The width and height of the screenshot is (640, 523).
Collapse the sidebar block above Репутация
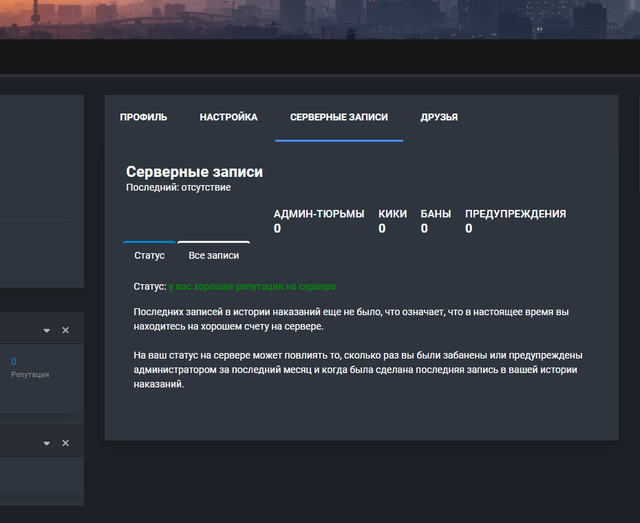(x=47, y=330)
